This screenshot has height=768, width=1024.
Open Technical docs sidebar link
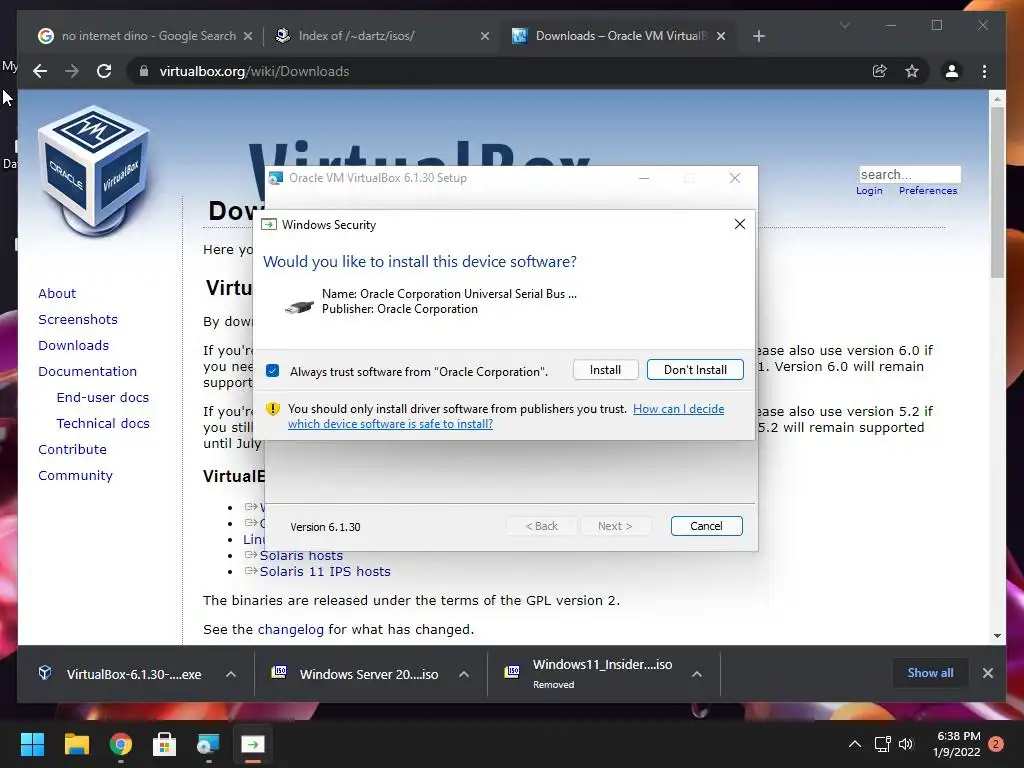click(103, 424)
